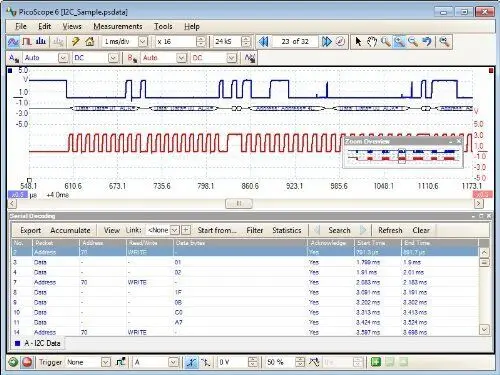This screenshot has width=500, height=375.
Task: Open home startup settings icon
Action: [x=90, y=42]
